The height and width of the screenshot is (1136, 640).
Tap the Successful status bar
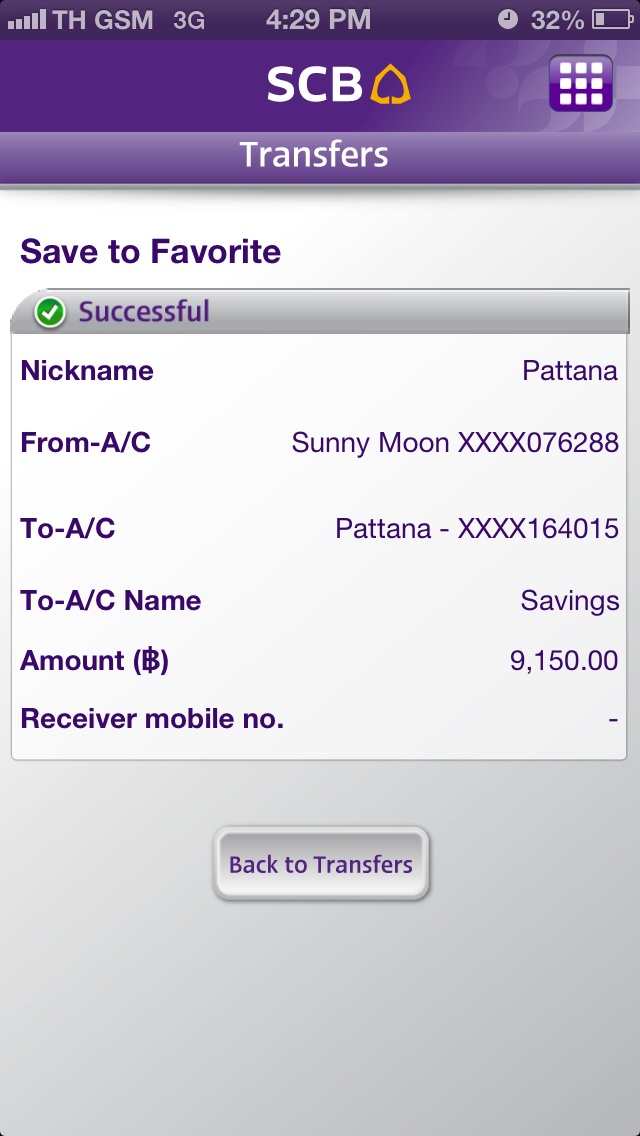pyautogui.click(x=320, y=312)
